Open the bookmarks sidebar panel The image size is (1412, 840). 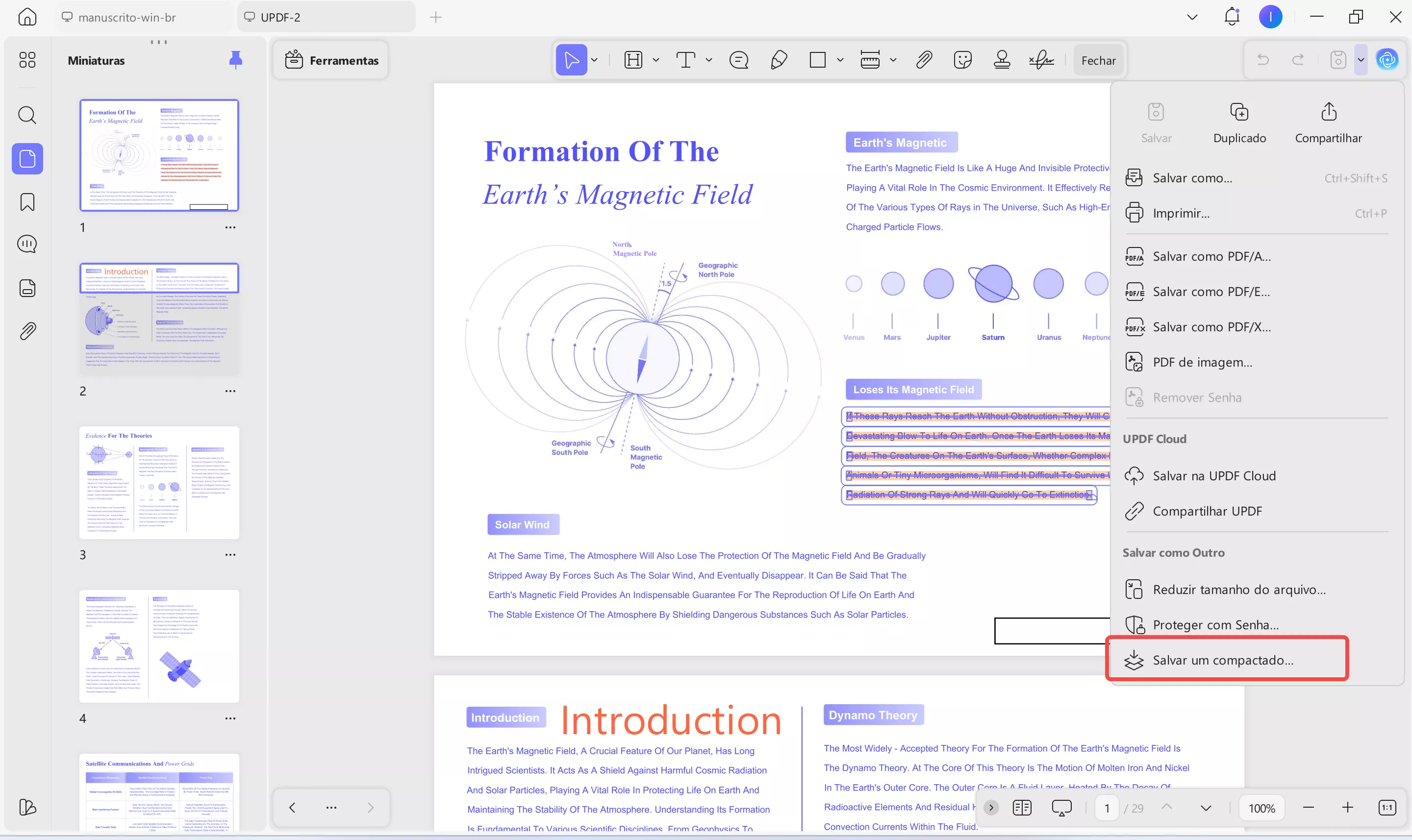click(x=27, y=202)
